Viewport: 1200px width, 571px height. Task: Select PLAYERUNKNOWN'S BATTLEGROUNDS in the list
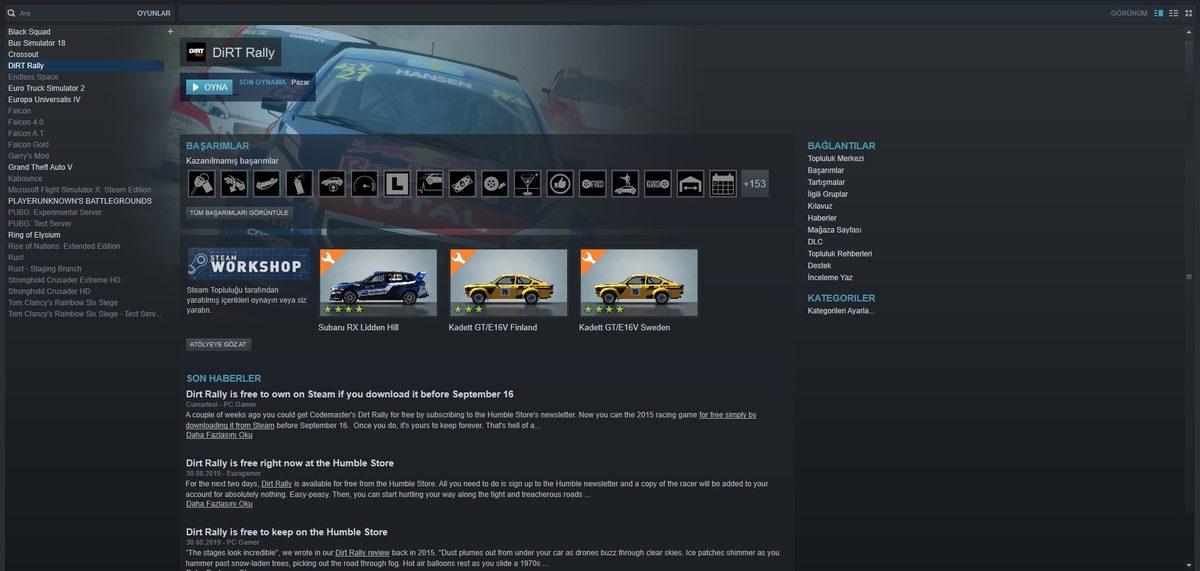pos(80,201)
